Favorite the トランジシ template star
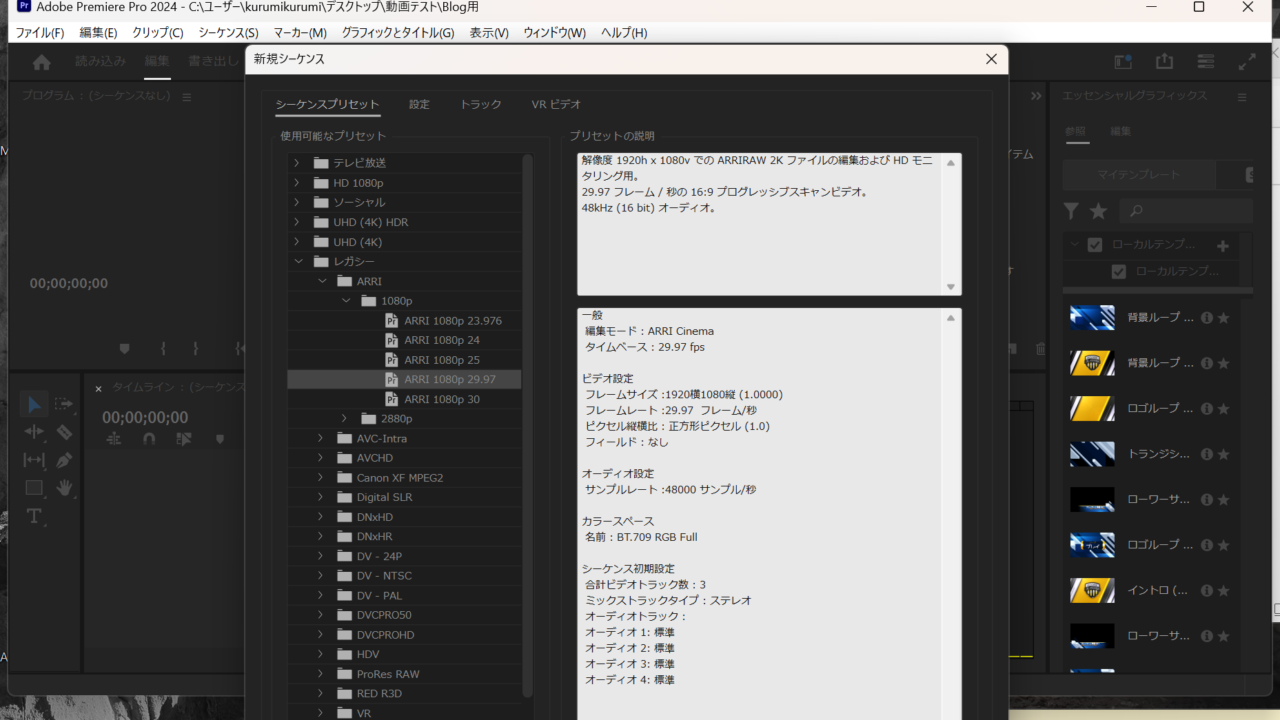The height and width of the screenshot is (720, 1280). [x=1223, y=454]
